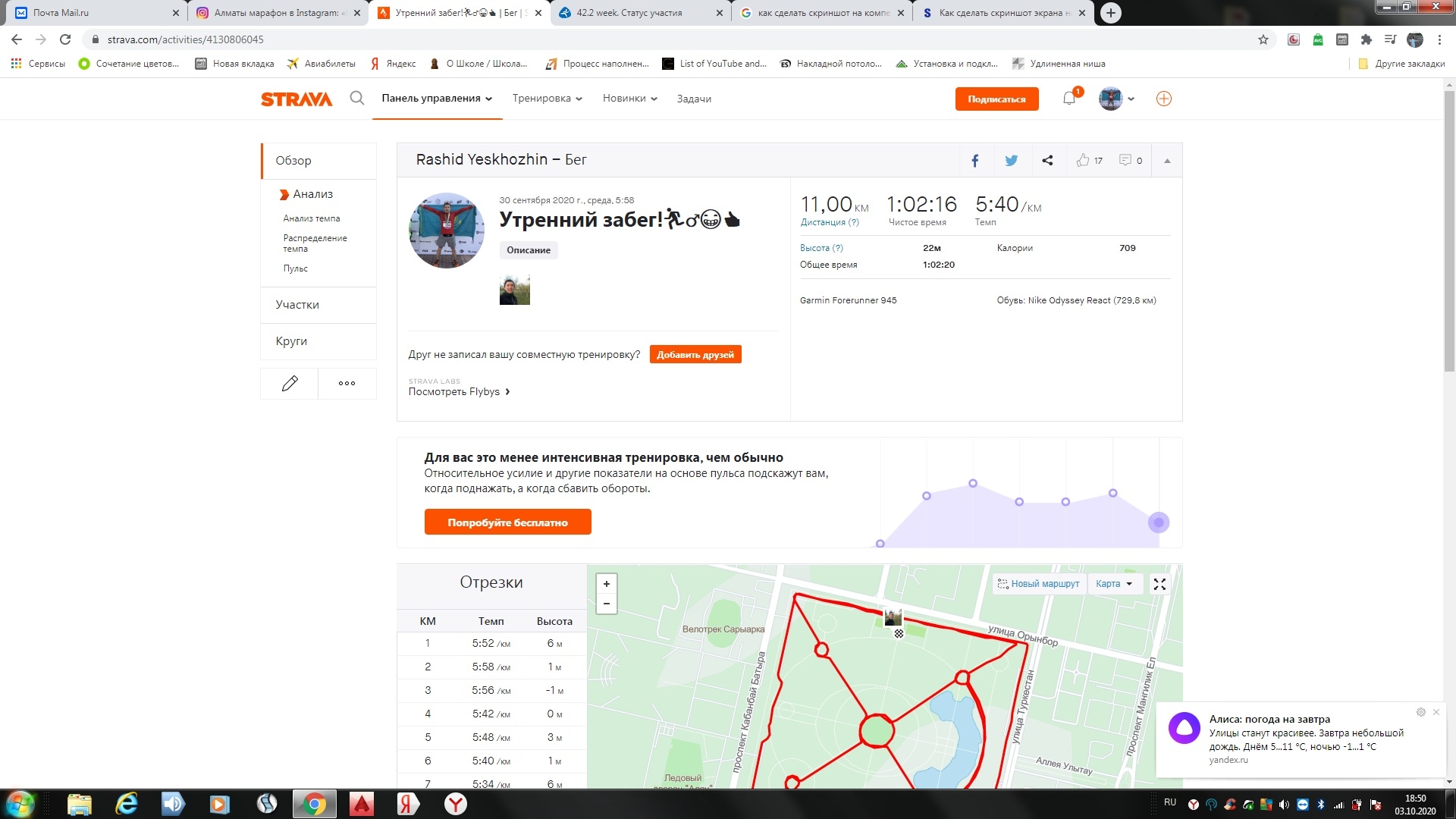Toggle the map to fullscreen
The width and height of the screenshot is (1456, 819).
pyautogui.click(x=1159, y=584)
